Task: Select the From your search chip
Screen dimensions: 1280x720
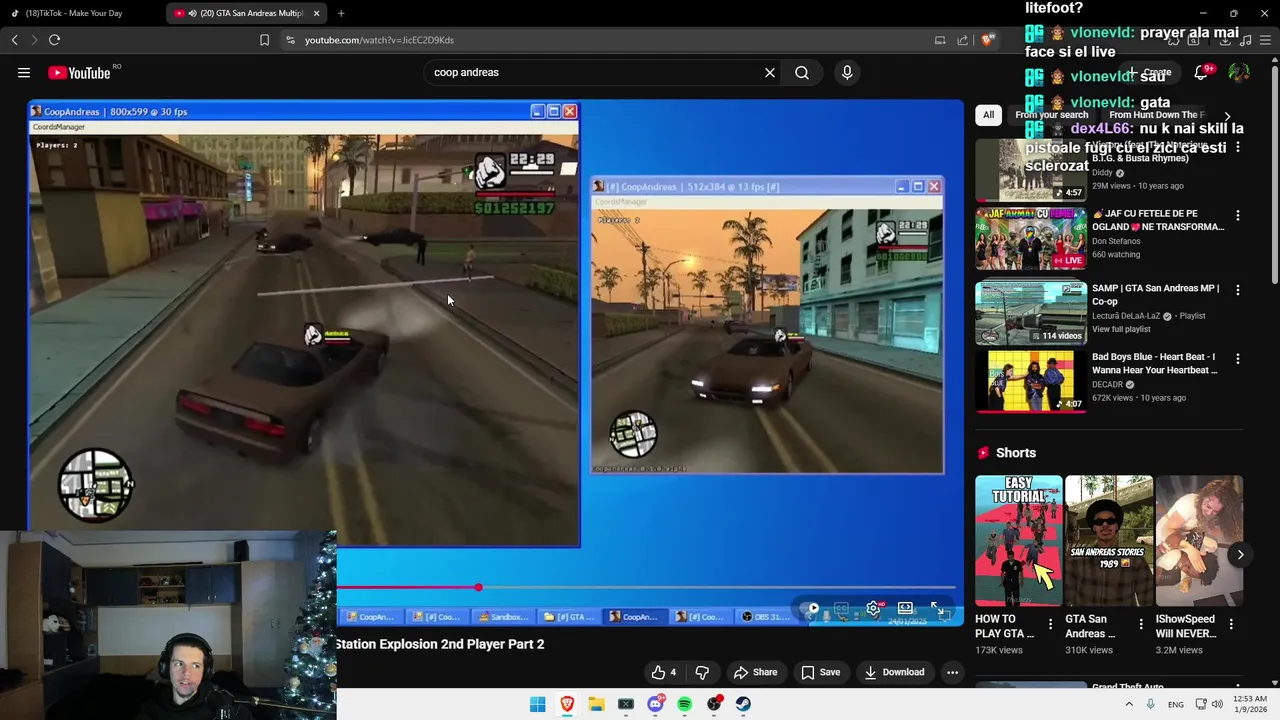Action: 1052,115
